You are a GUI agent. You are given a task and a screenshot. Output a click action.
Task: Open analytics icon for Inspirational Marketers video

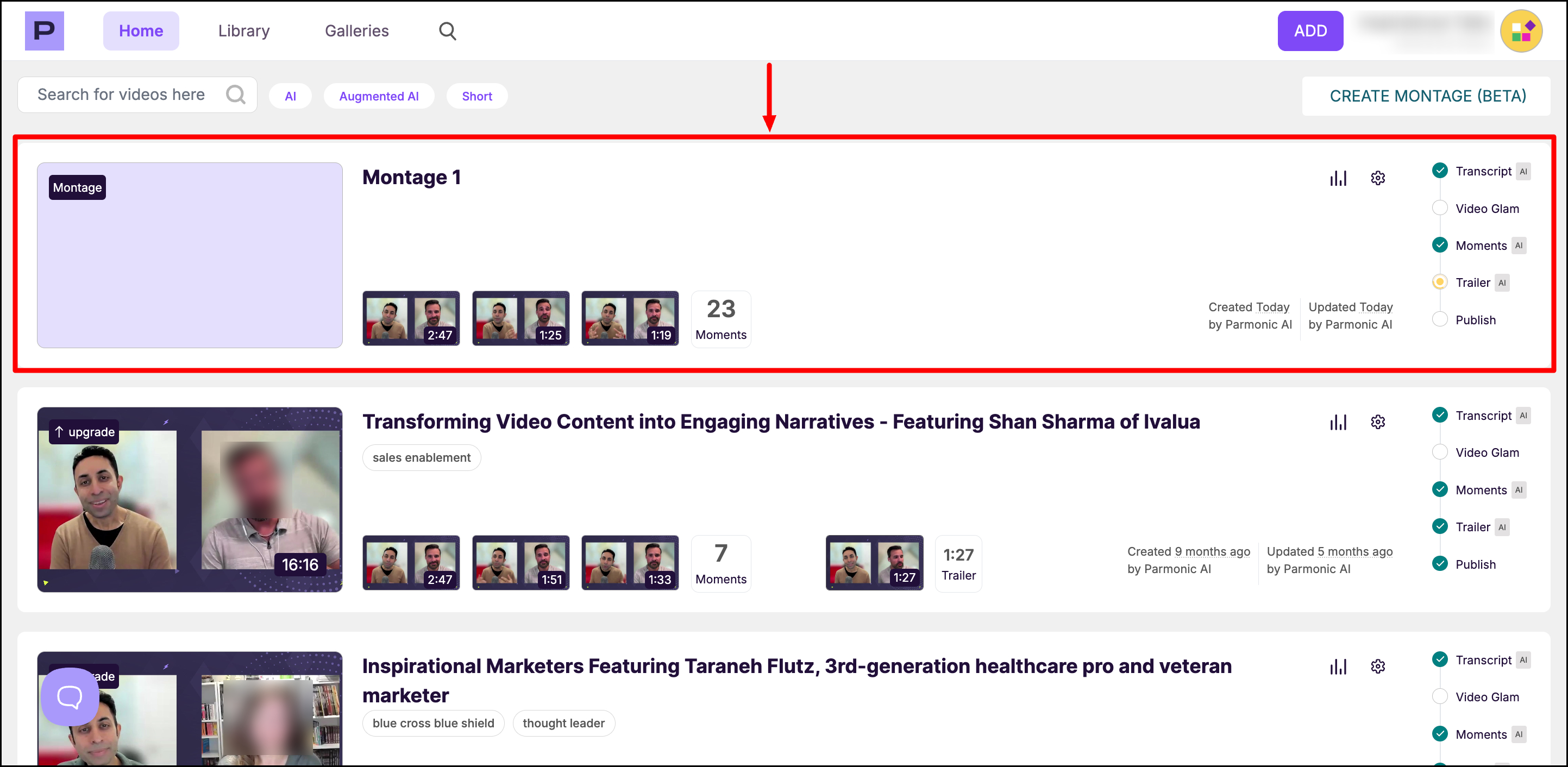click(x=1338, y=667)
